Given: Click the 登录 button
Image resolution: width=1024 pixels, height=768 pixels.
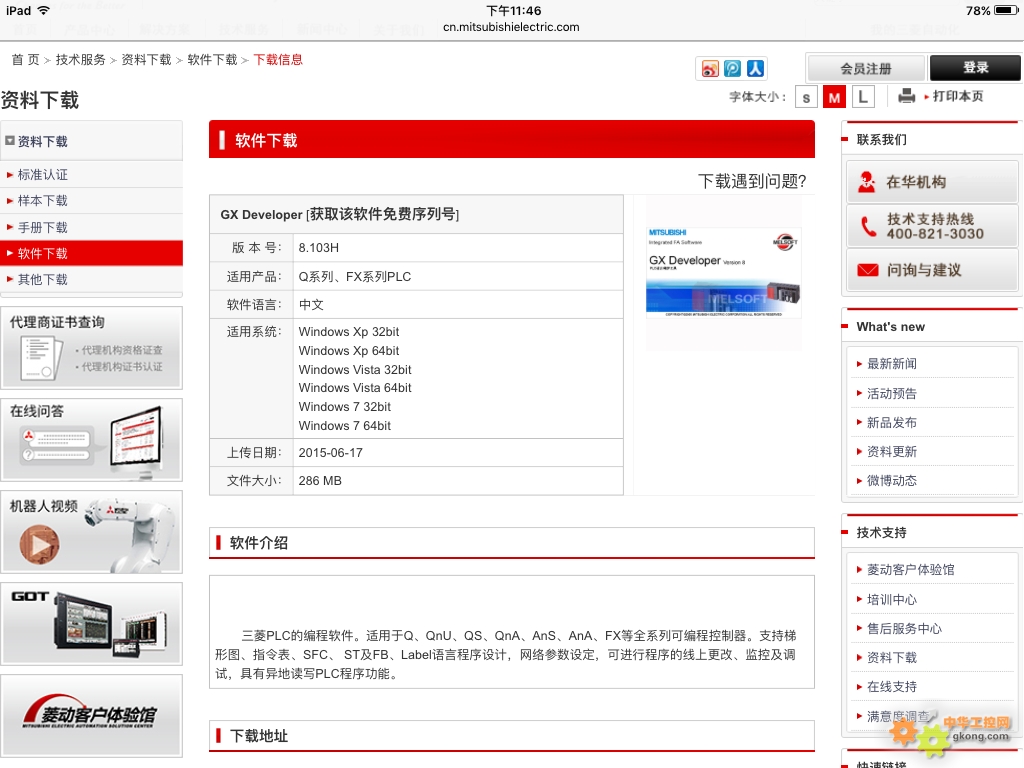Looking at the screenshot, I should 975,68.
